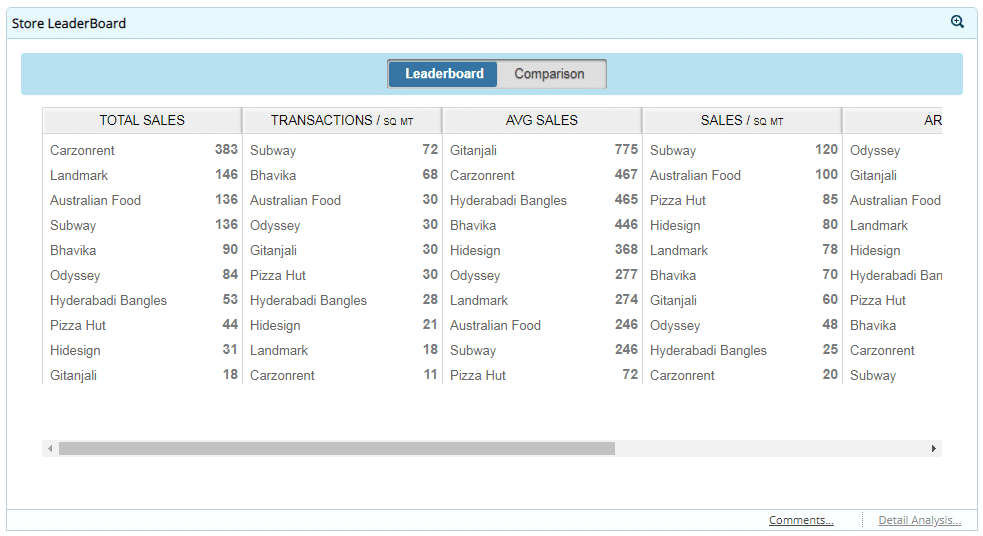Select Australian Food in Transactions column
The image size is (983, 536).
pos(295,201)
